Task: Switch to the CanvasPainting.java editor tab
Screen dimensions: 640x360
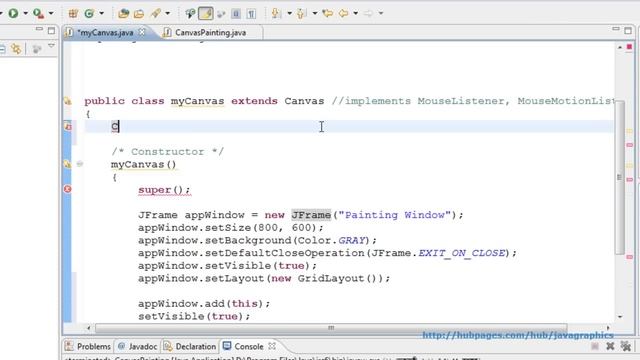Action: pyautogui.click(x=210, y=33)
